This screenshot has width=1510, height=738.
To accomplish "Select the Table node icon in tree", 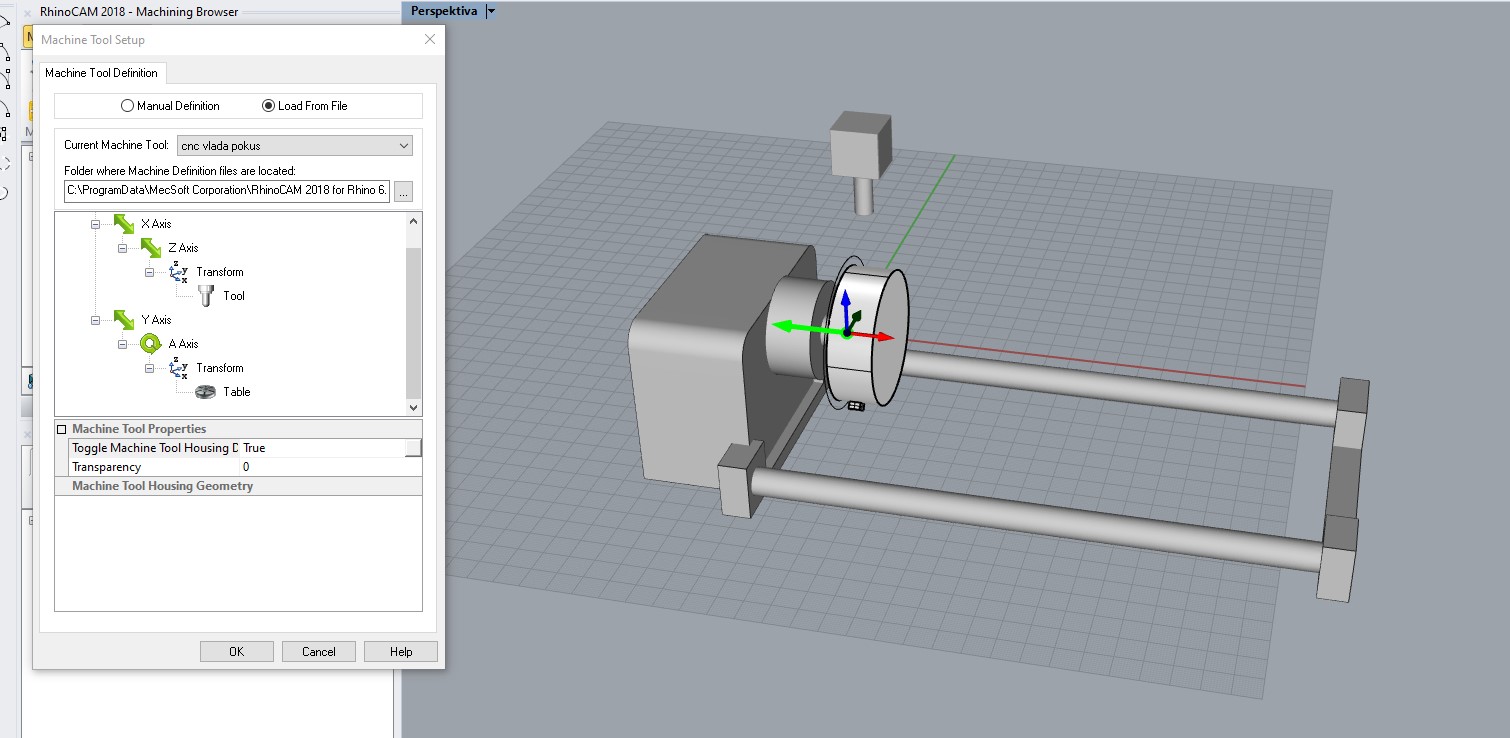I will pos(206,392).
